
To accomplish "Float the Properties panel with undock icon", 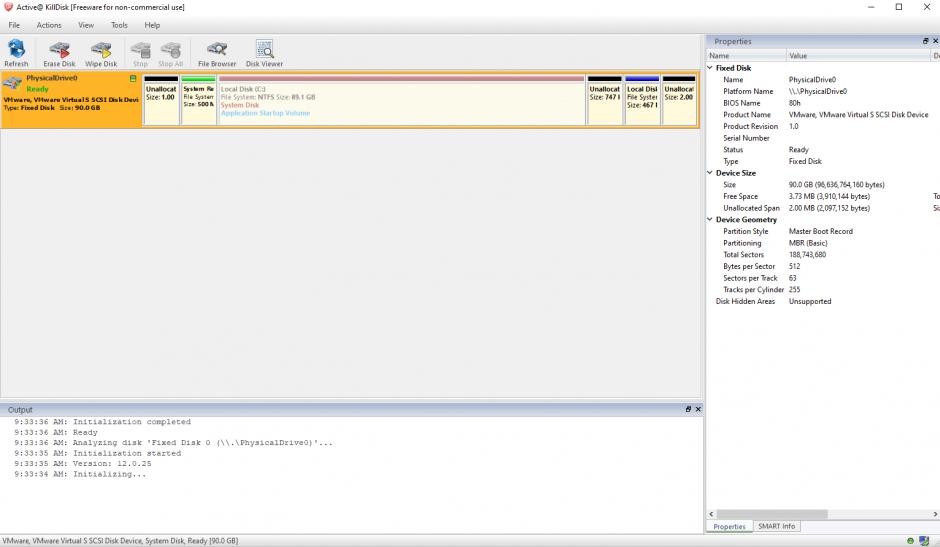I will pyautogui.click(x=925, y=41).
